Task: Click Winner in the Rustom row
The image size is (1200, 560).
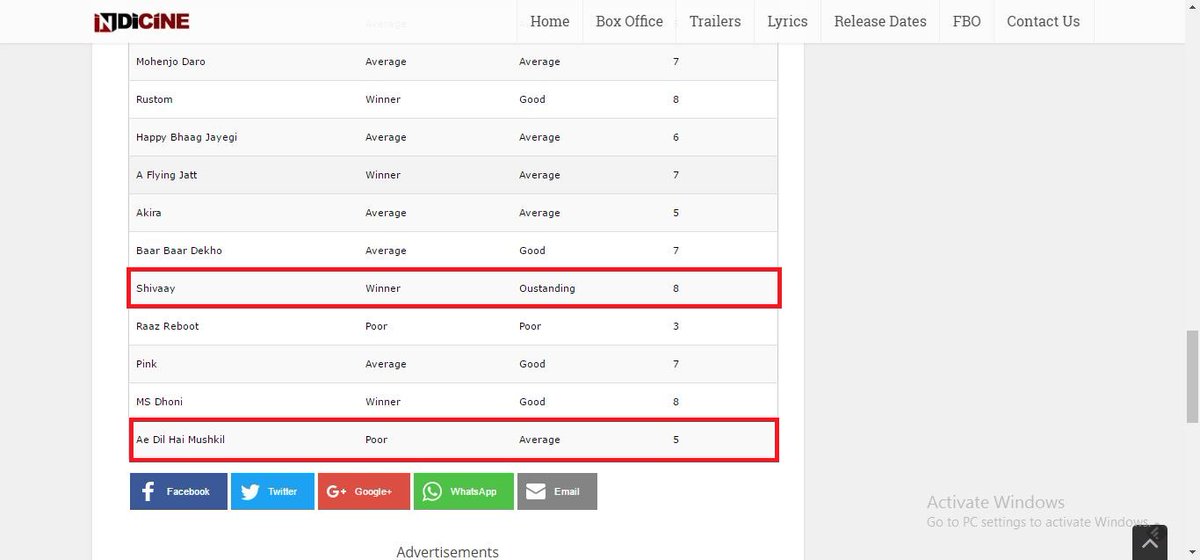Action: pyautogui.click(x=383, y=99)
